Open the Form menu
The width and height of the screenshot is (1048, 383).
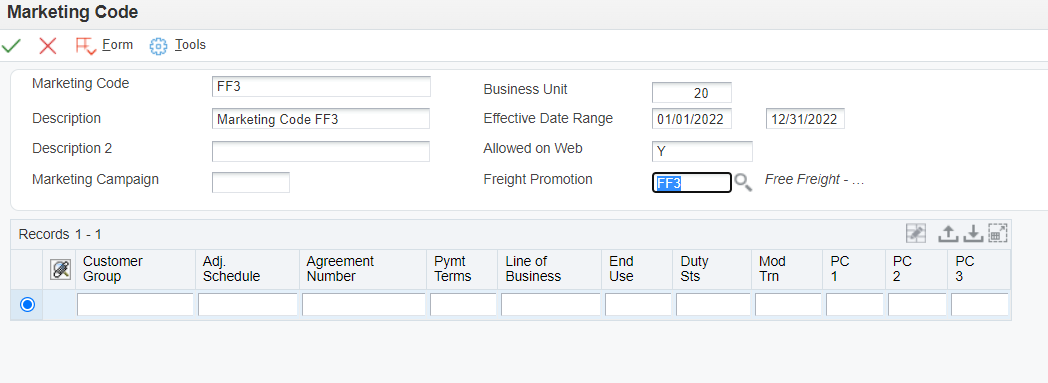[x=118, y=45]
